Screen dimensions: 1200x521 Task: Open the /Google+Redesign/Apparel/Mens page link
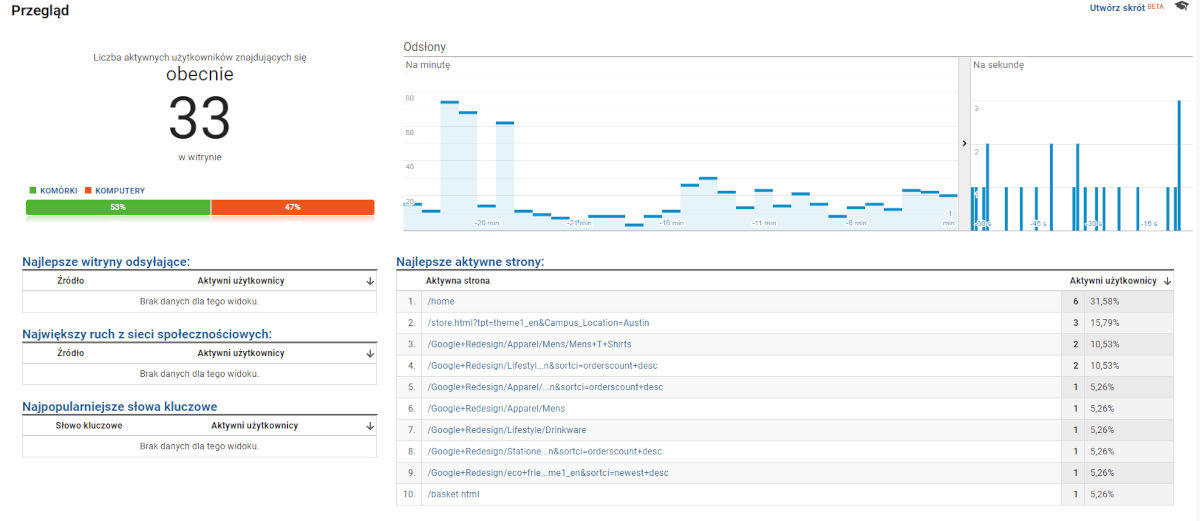496,409
